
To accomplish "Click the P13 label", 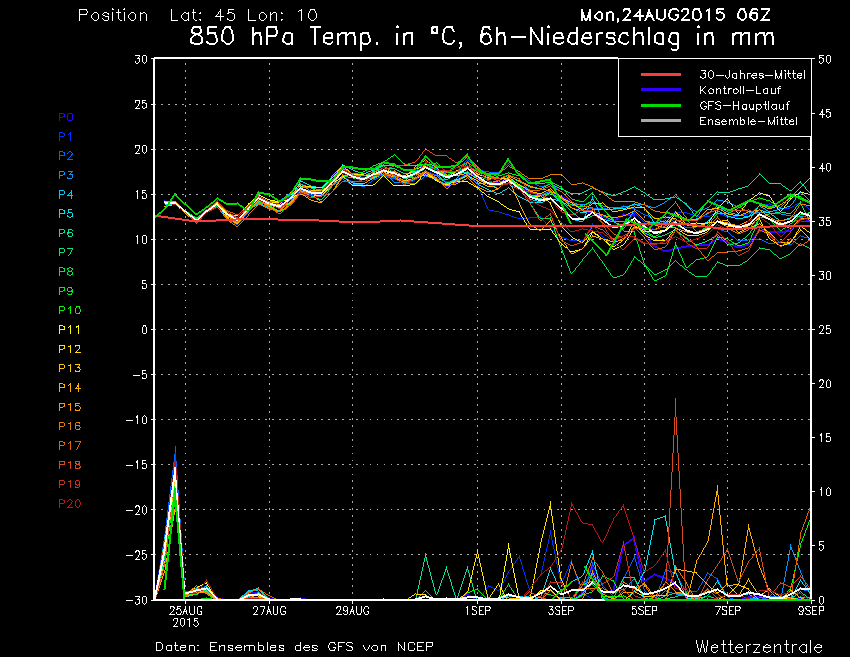I will [x=70, y=368].
